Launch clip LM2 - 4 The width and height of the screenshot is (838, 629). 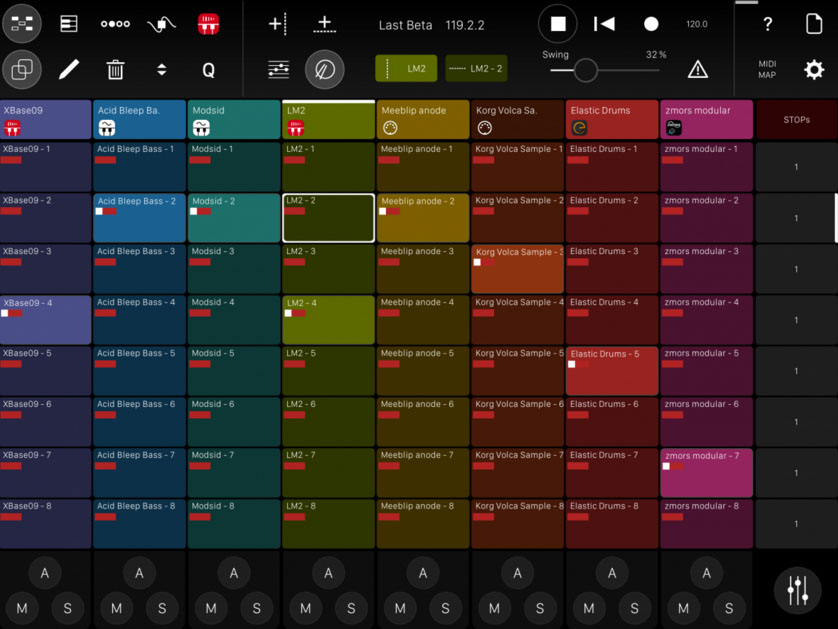[x=328, y=320]
